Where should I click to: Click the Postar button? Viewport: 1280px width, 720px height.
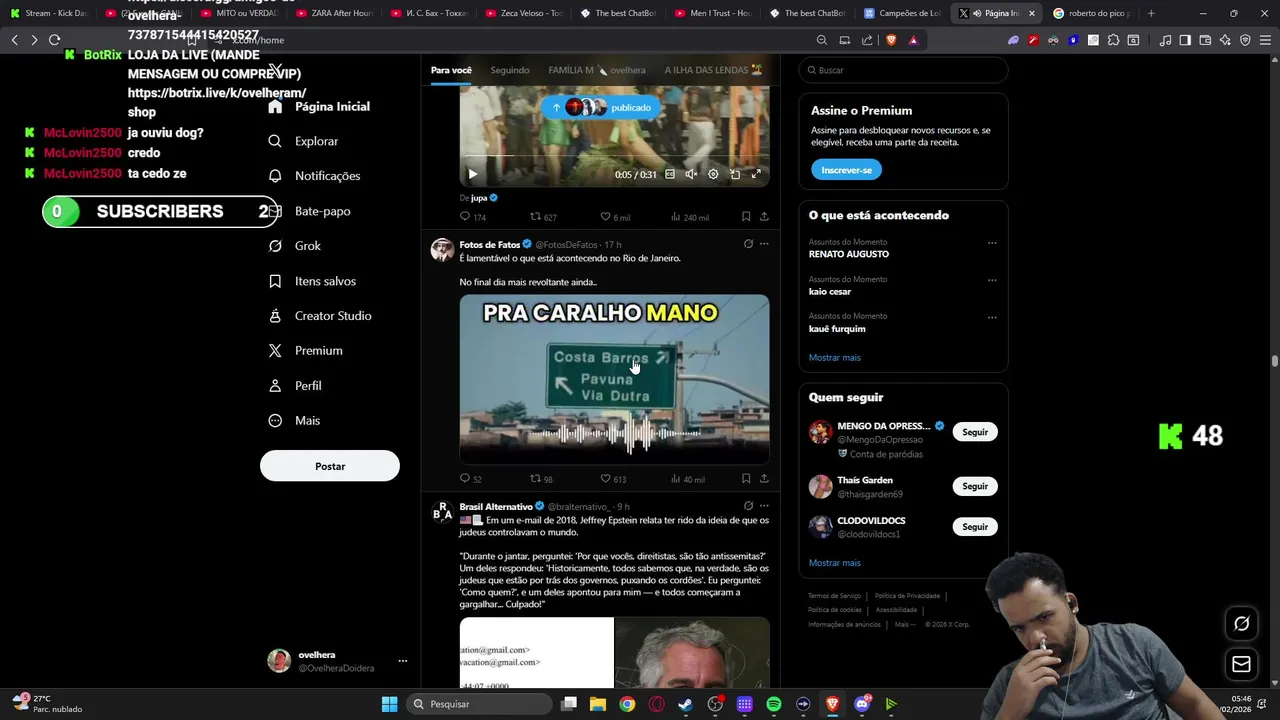[330, 466]
